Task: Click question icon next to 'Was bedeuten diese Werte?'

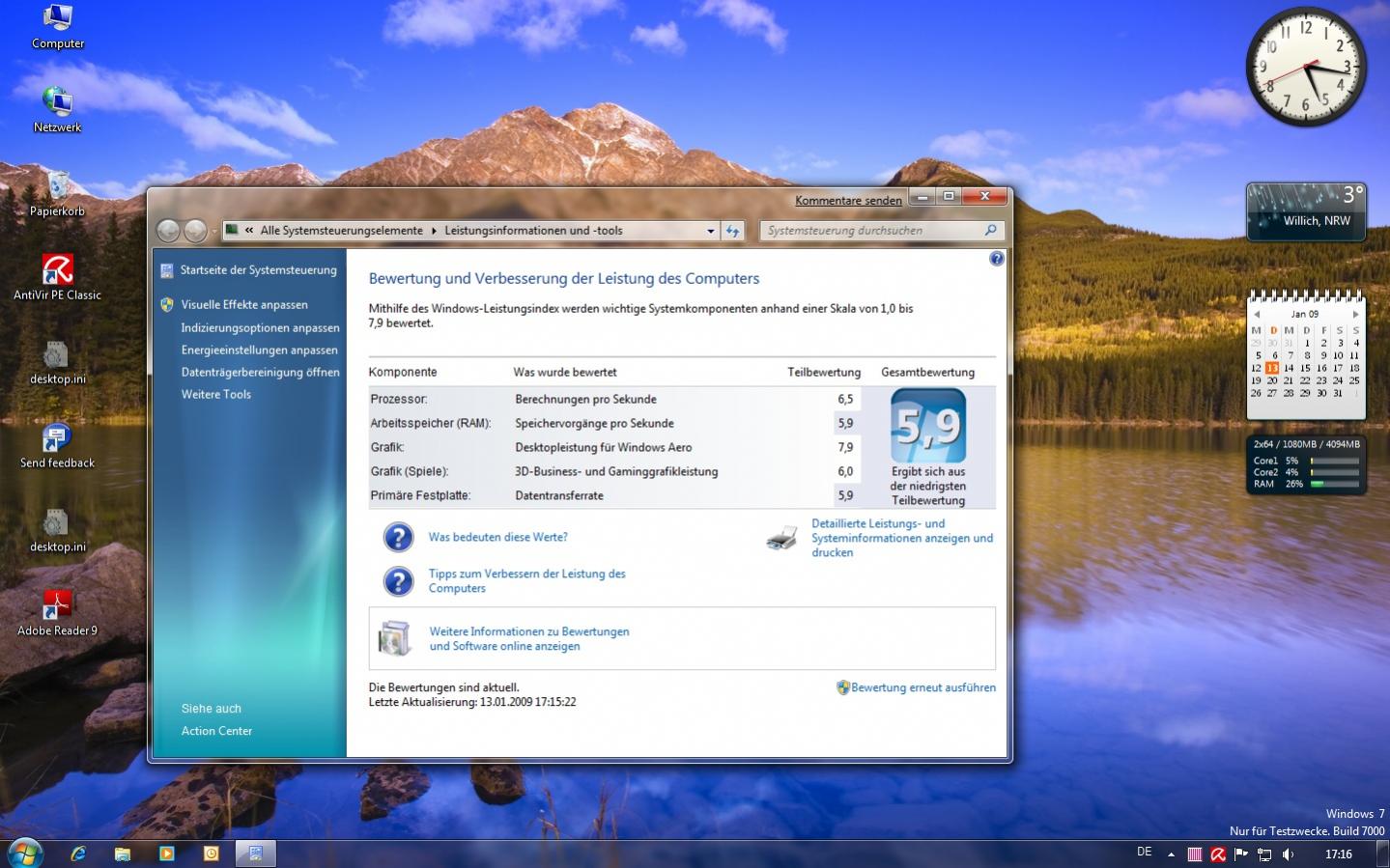Action: (398, 537)
